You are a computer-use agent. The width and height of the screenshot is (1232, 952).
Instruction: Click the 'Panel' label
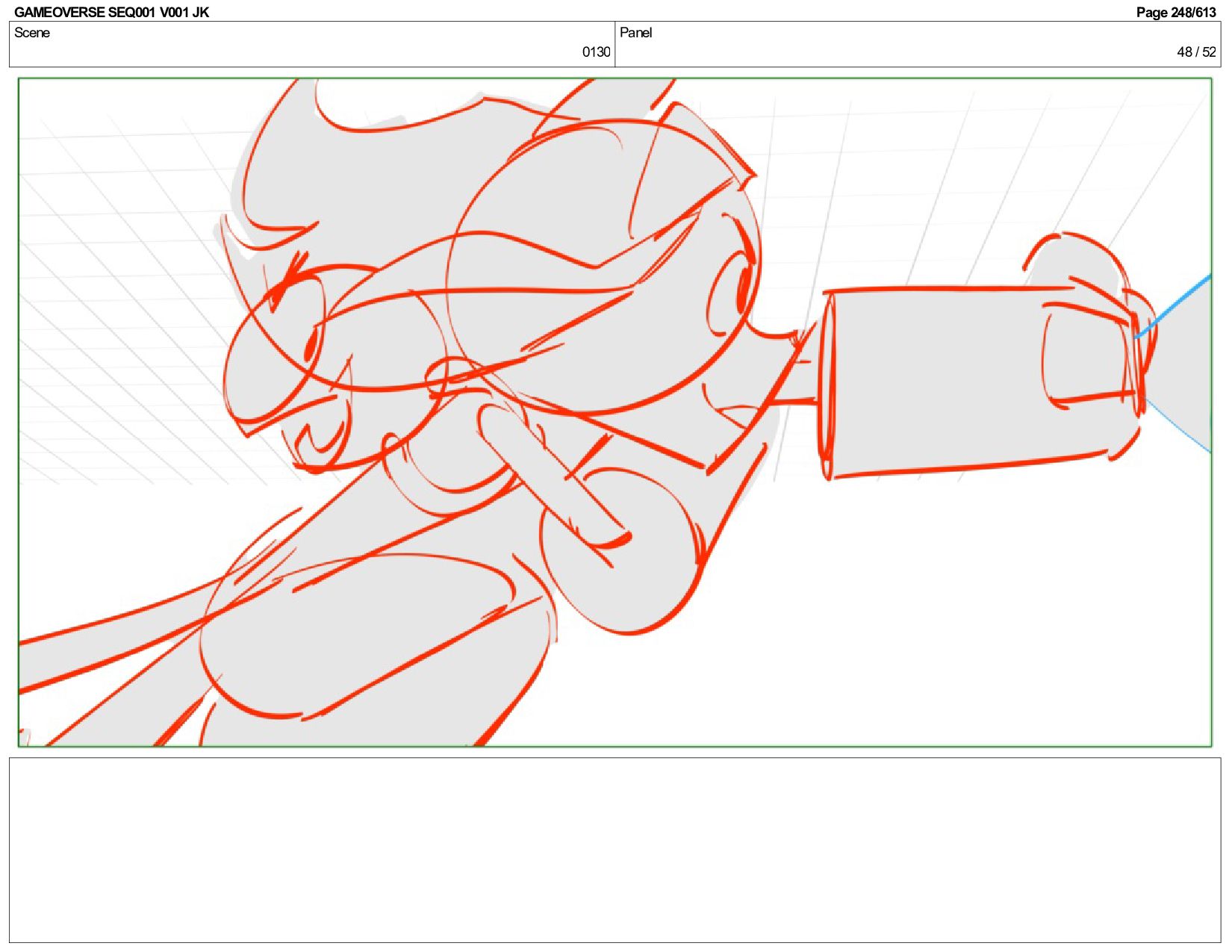[x=635, y=33]
